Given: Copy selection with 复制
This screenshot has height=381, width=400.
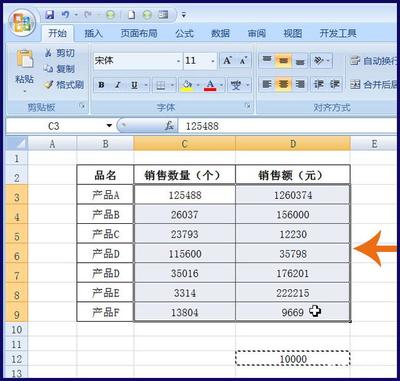Looking at the screenshot, I should [x=60, y=69].
